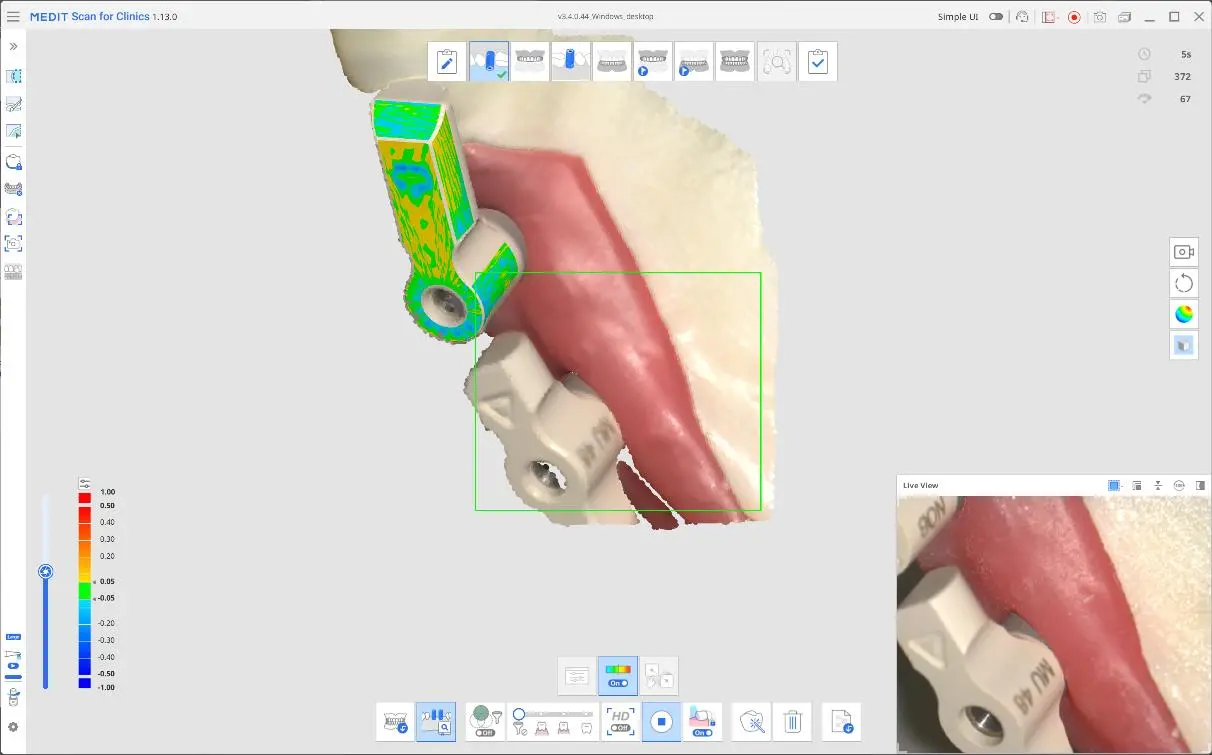Click the trash icon to delete scan data

[x=792, y=721]
